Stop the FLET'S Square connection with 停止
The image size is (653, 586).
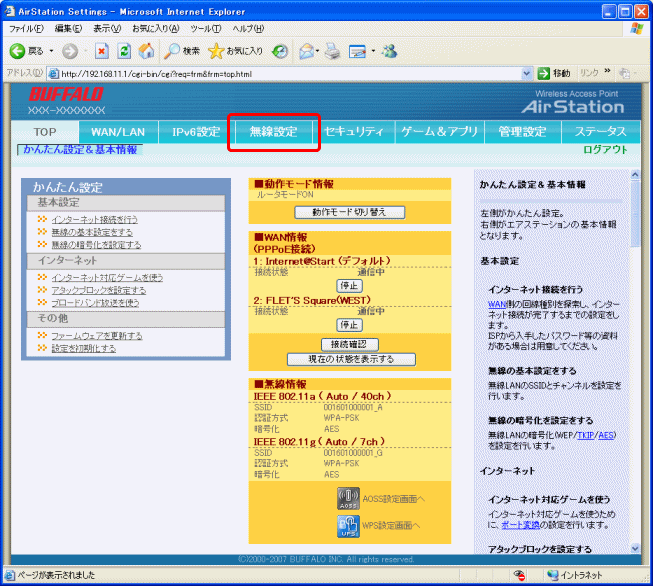(x=349, y=325)
